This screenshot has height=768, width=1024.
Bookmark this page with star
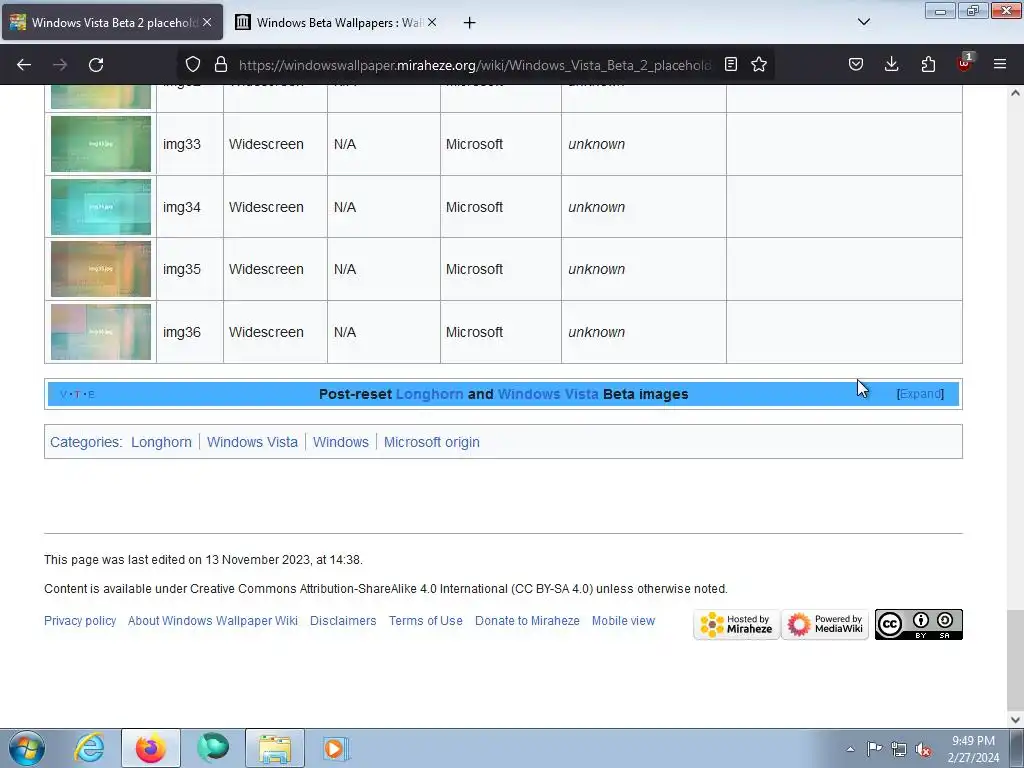[x=759, y=65]
